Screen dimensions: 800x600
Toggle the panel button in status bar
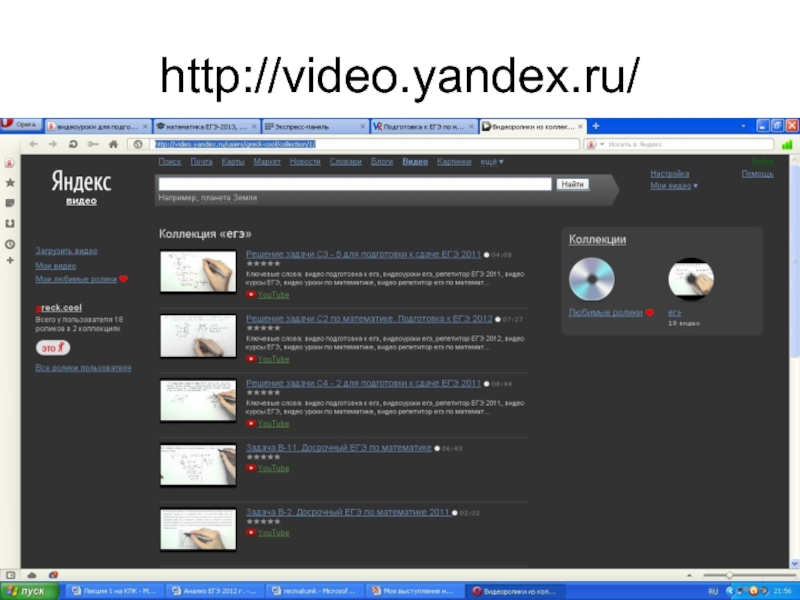click(x=10, y=575)
